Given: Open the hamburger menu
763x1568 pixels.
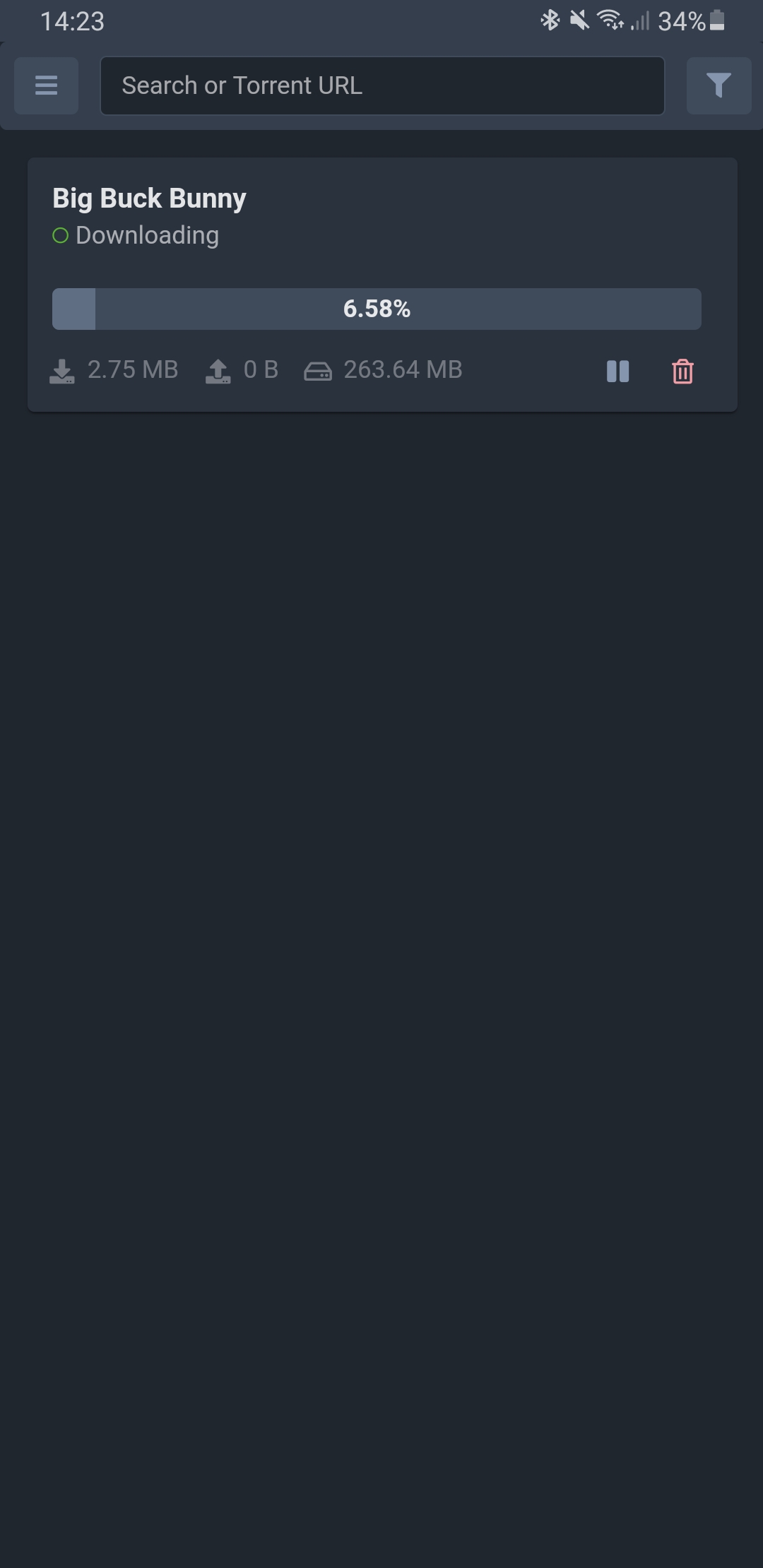Looking at the screenshot, I should pyautogui.click(x=46, y=85).
